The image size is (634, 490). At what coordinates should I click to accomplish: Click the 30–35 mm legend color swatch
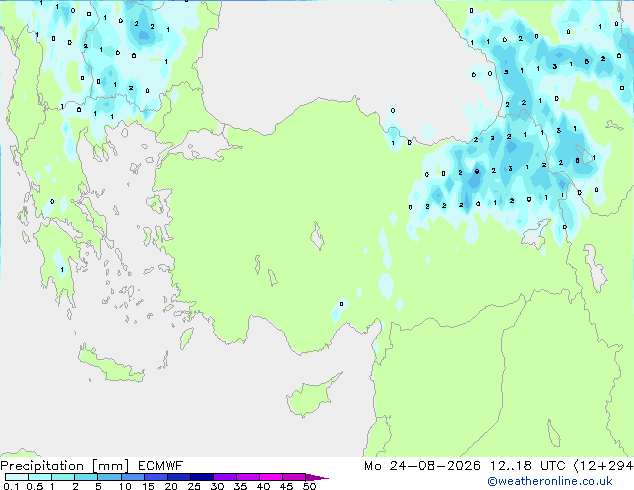(x=225, y=477)
